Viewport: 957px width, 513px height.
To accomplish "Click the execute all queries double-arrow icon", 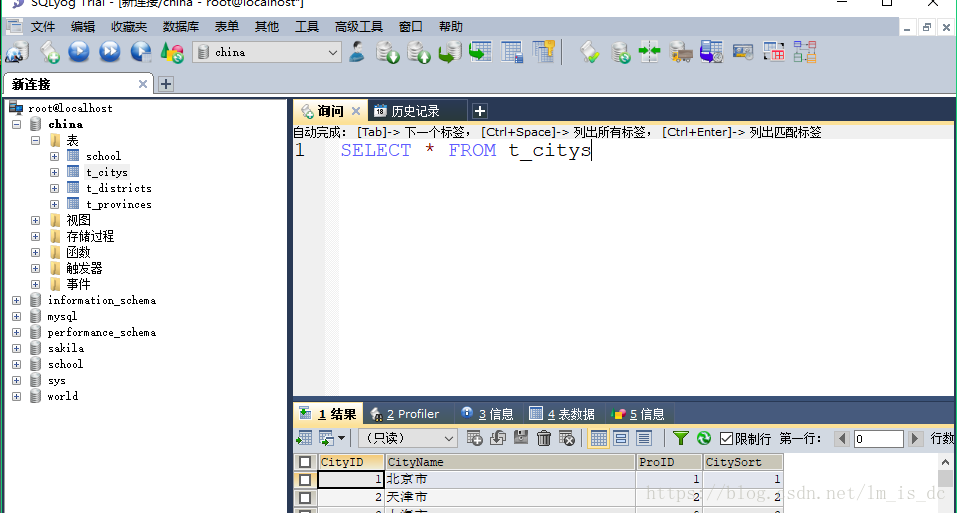I will (110, 52).
